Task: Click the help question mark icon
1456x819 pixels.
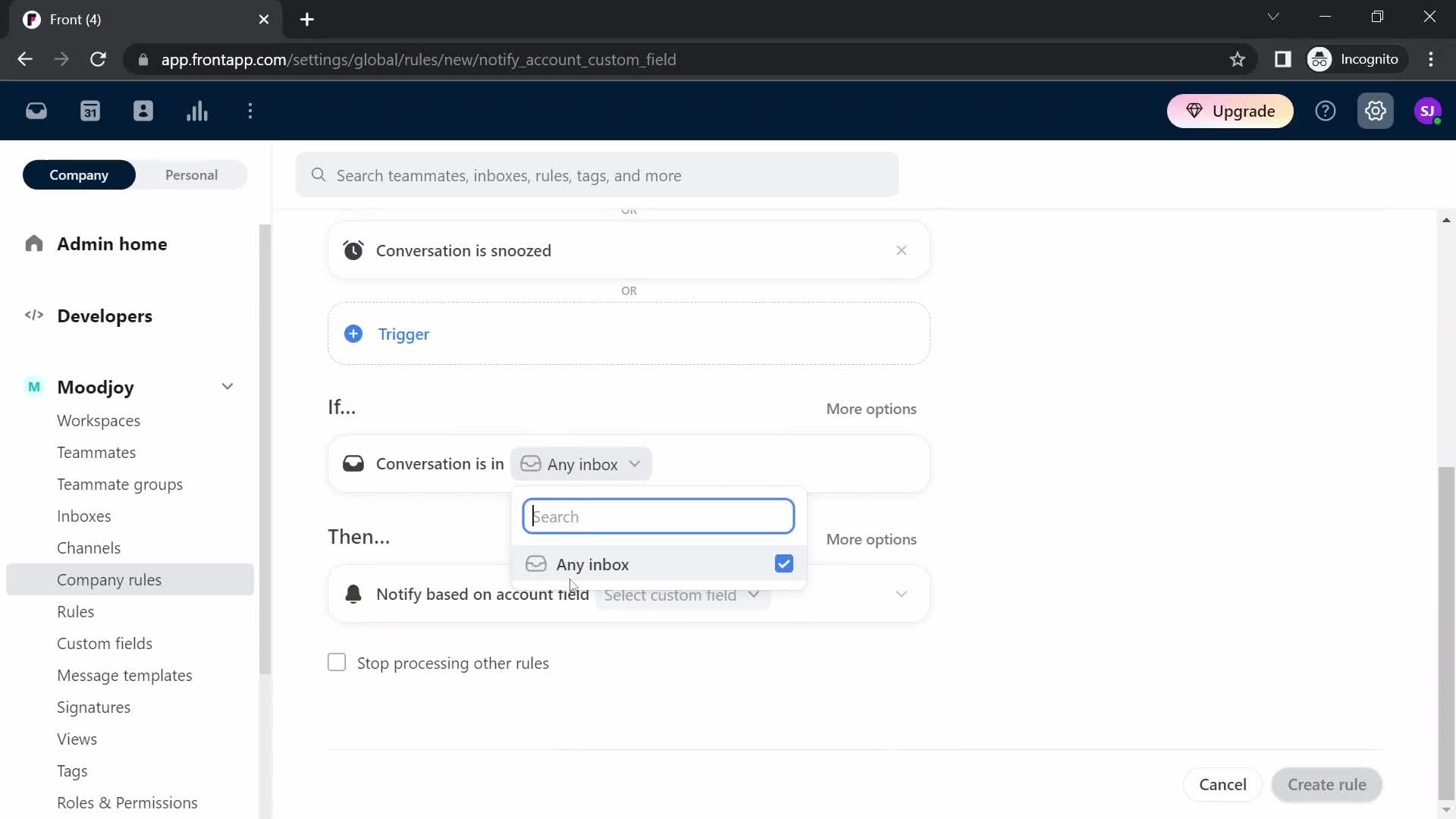Action: [x=1326, y=111]
